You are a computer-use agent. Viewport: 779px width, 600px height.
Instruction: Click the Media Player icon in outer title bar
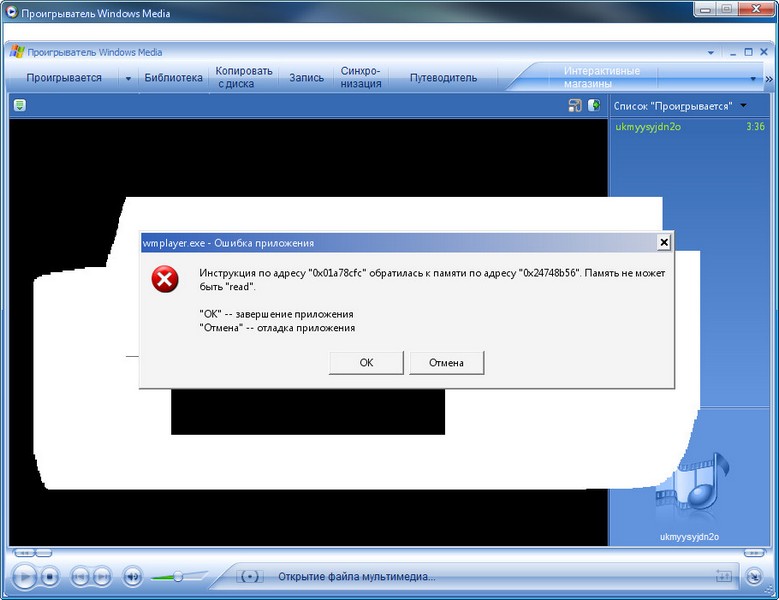coord(10,12)
